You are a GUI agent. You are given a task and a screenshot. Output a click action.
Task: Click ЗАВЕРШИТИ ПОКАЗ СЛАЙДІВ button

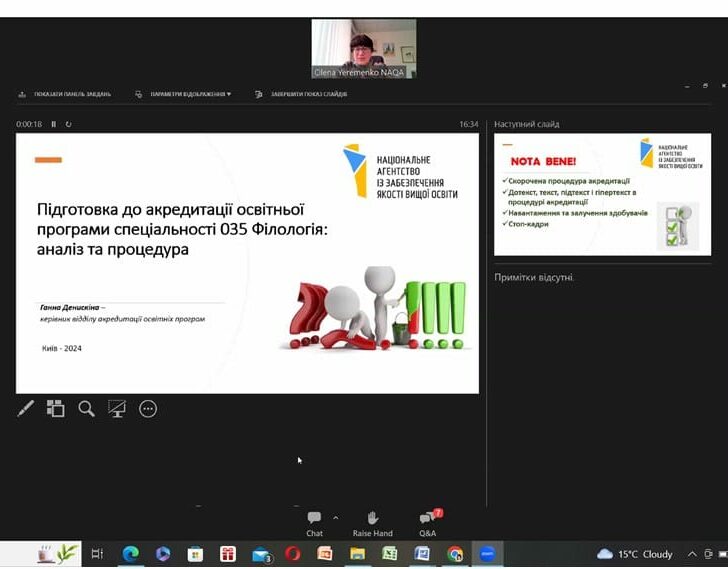pos(301,94)
